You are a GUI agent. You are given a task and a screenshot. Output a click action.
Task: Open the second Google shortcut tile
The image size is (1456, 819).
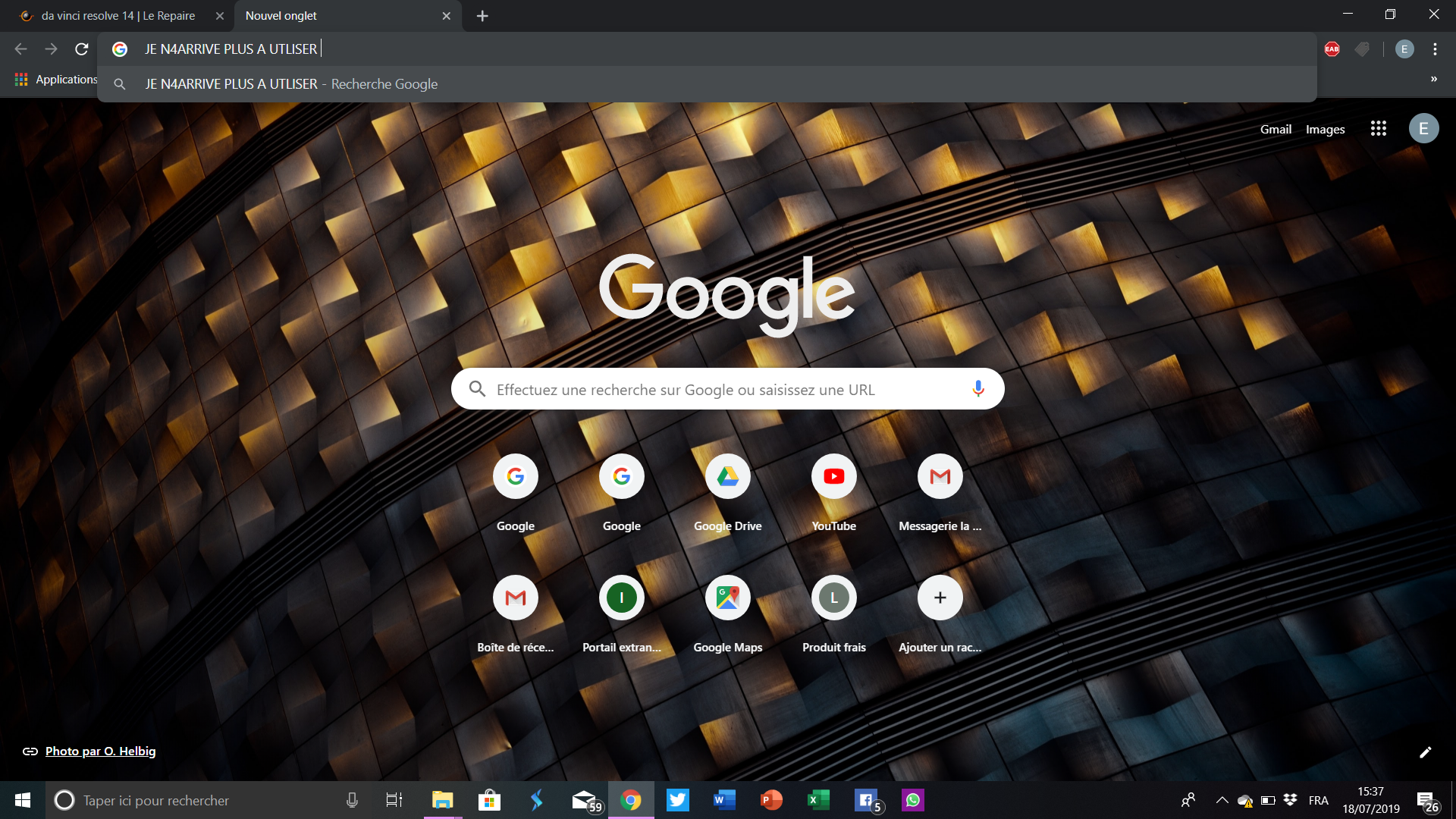coord(622,493)
